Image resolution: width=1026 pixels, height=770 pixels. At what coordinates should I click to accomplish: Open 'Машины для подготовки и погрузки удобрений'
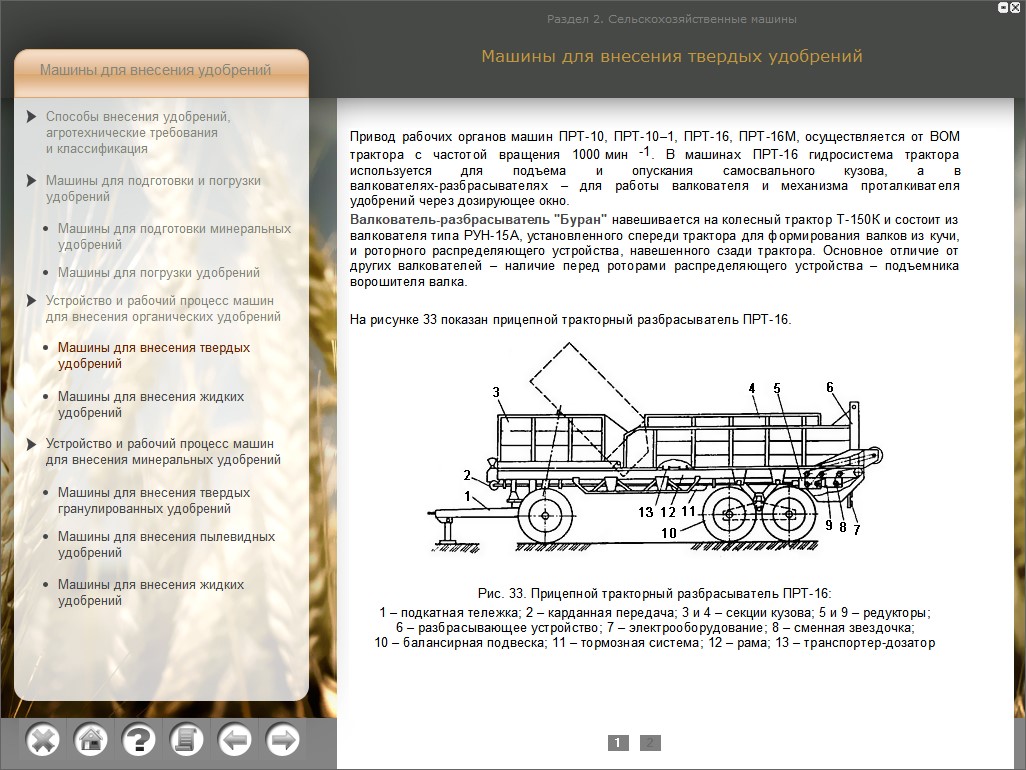(x=153, y=188)
